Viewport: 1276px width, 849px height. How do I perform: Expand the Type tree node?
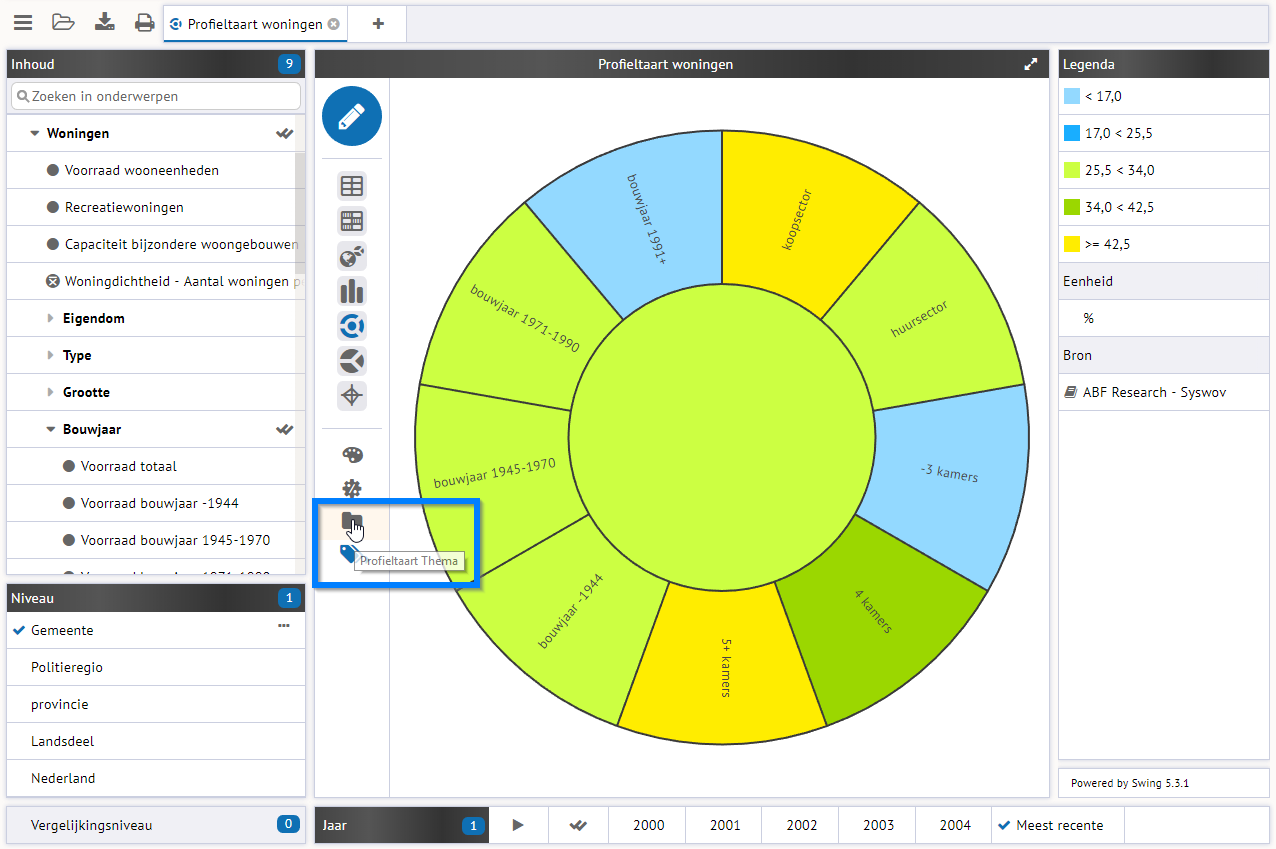coord(51,355)
